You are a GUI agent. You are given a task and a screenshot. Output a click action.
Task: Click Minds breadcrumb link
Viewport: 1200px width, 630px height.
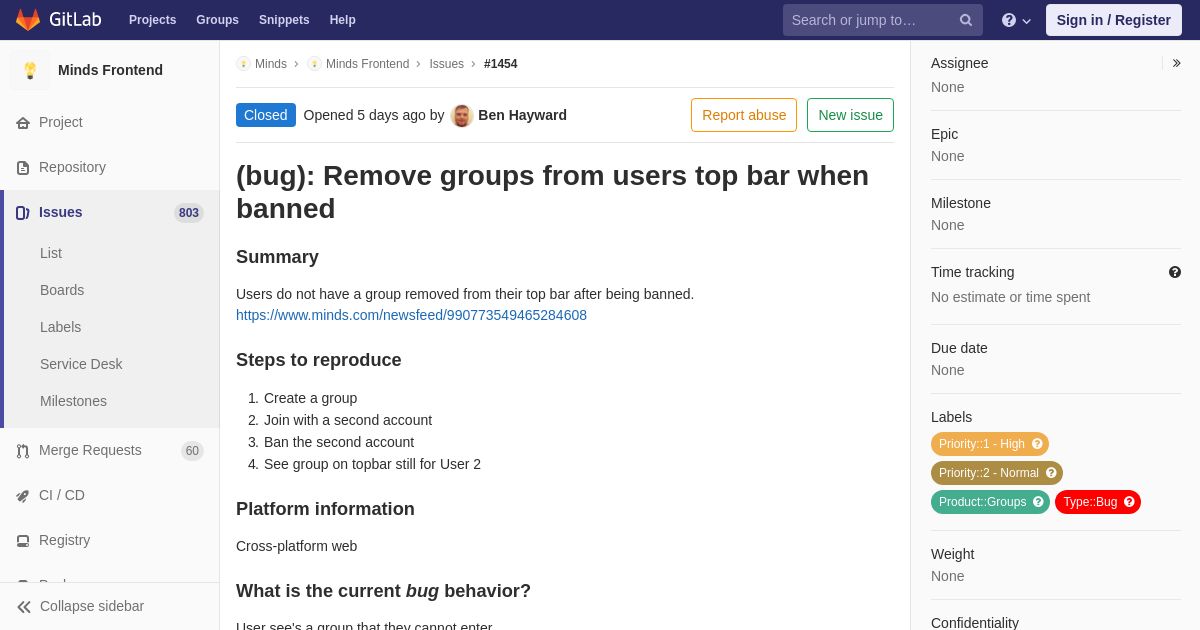pos(271,64)
